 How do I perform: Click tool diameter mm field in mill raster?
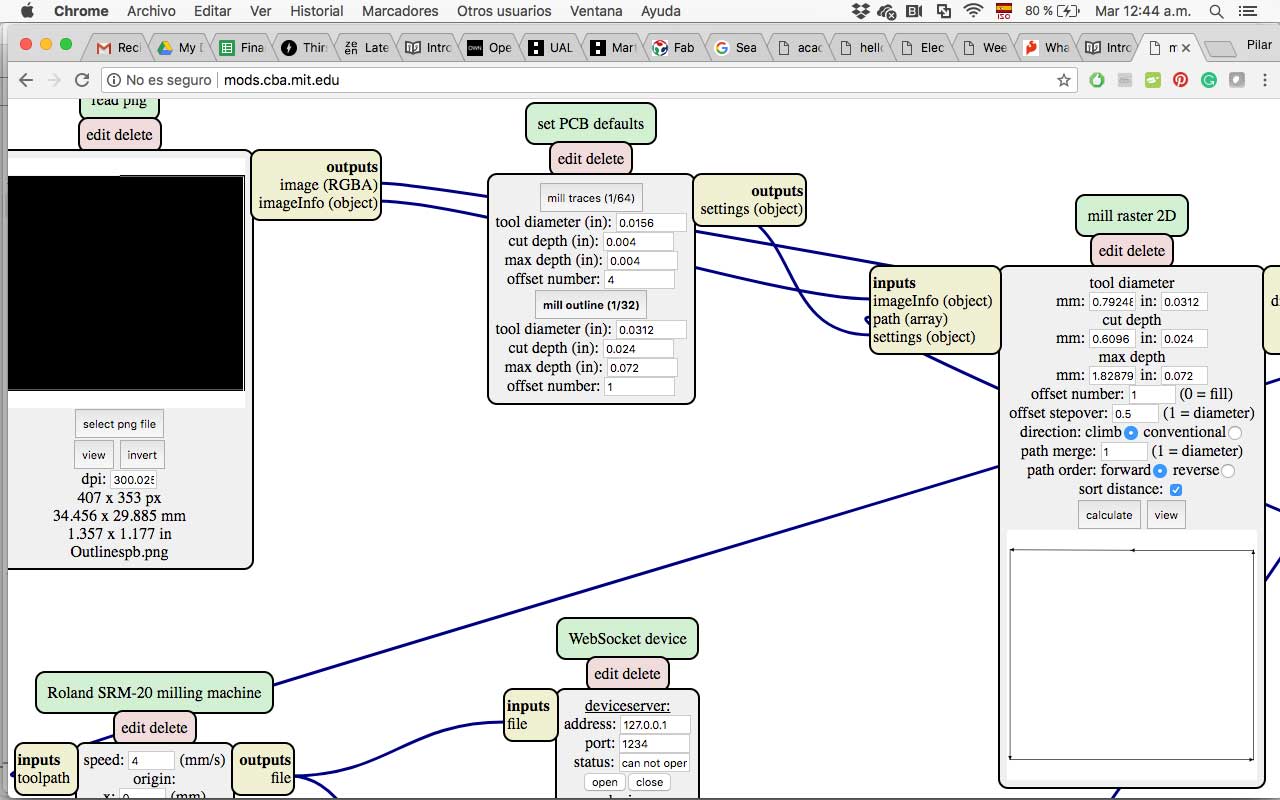1112,301
